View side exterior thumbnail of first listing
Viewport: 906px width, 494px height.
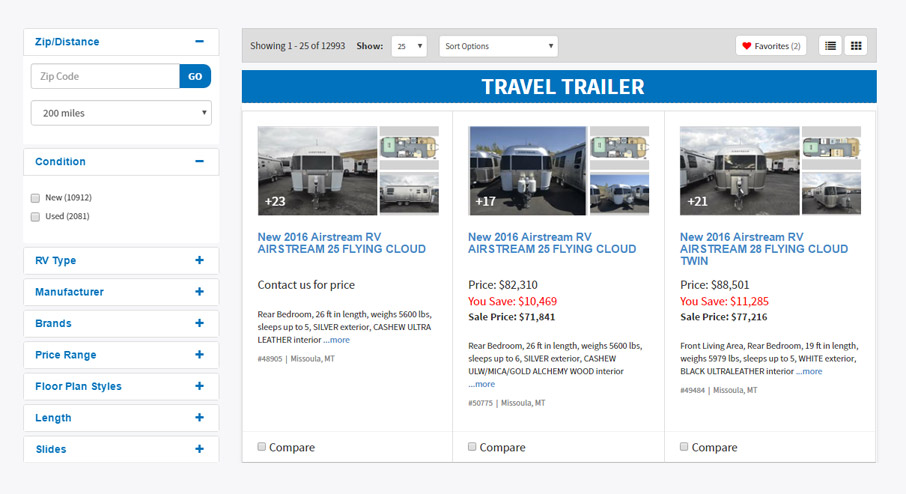(409, 194)
